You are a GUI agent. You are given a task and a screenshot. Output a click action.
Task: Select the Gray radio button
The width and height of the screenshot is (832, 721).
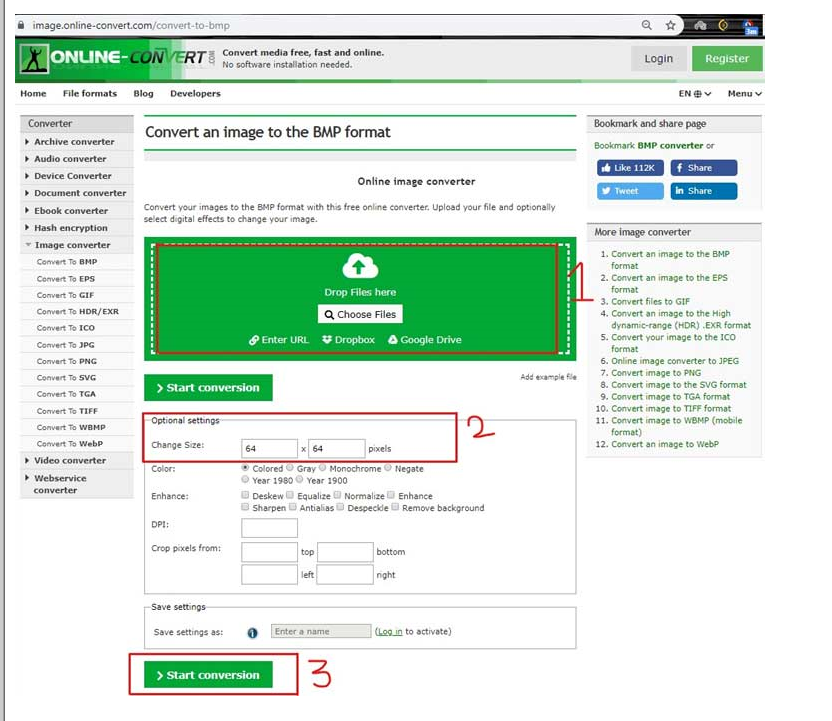[290, 468]
